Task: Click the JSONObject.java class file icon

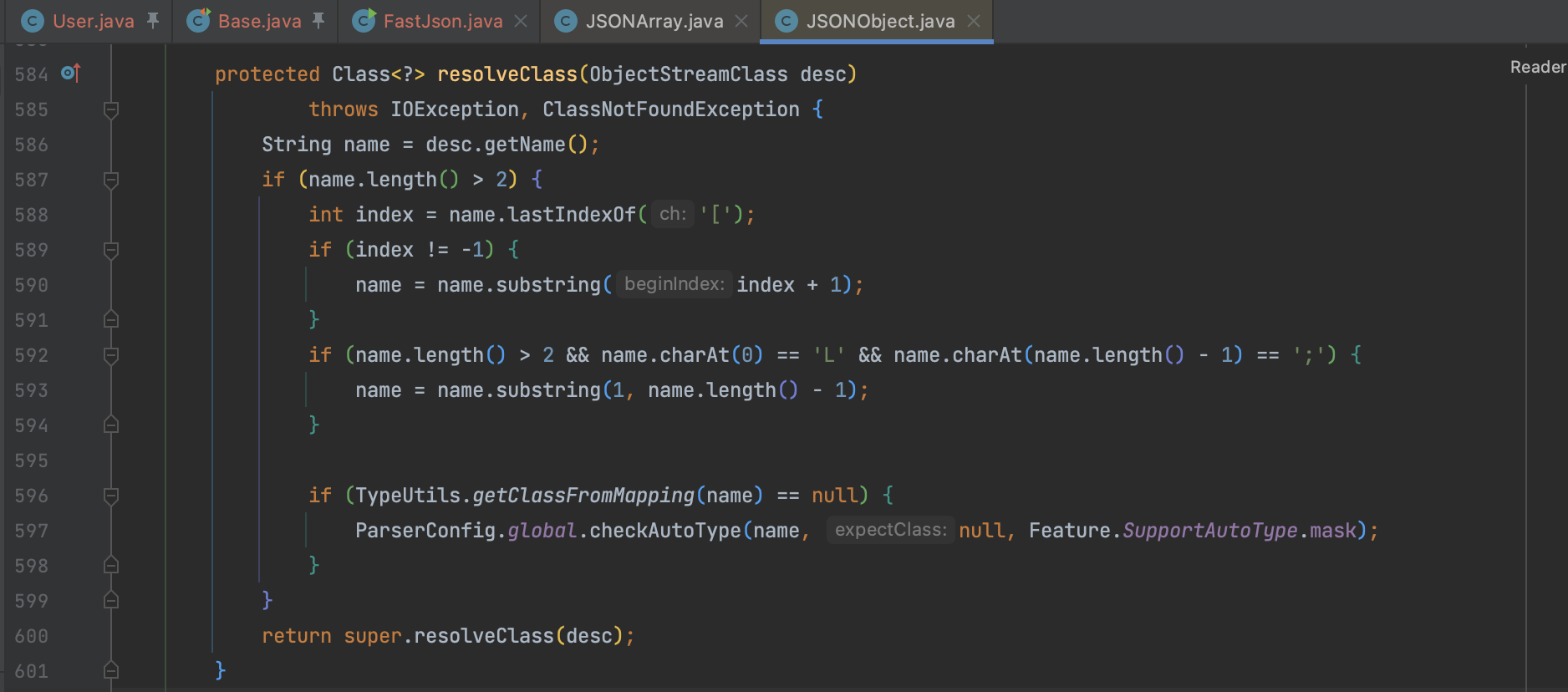Action: (787, 21)
